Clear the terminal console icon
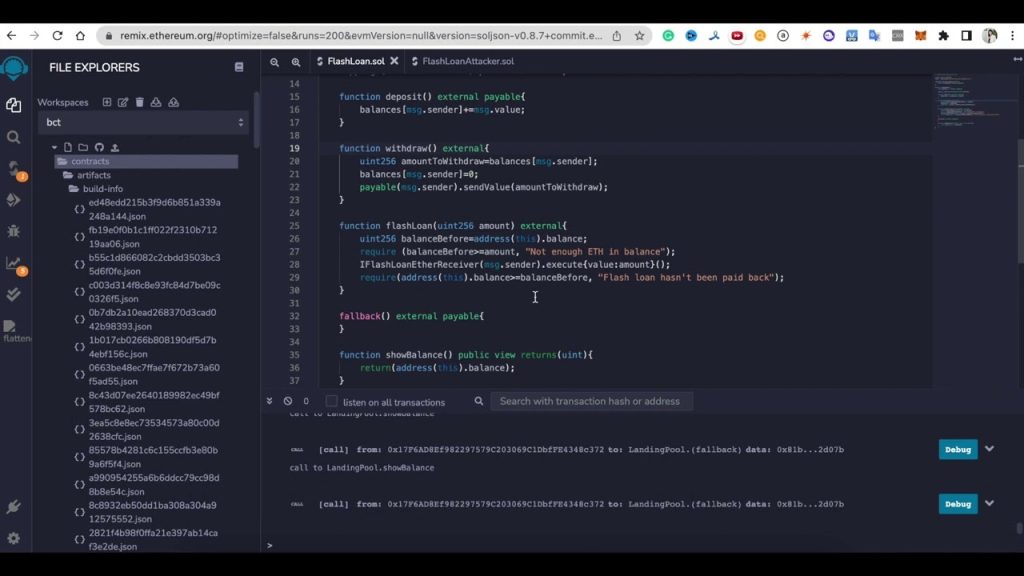1024x576 pixels. coord(288,401)
